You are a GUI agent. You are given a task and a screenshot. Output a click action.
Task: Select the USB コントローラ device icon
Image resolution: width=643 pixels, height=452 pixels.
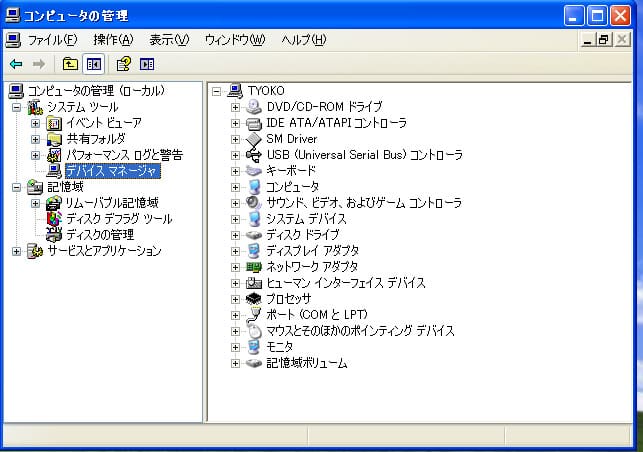254,155
